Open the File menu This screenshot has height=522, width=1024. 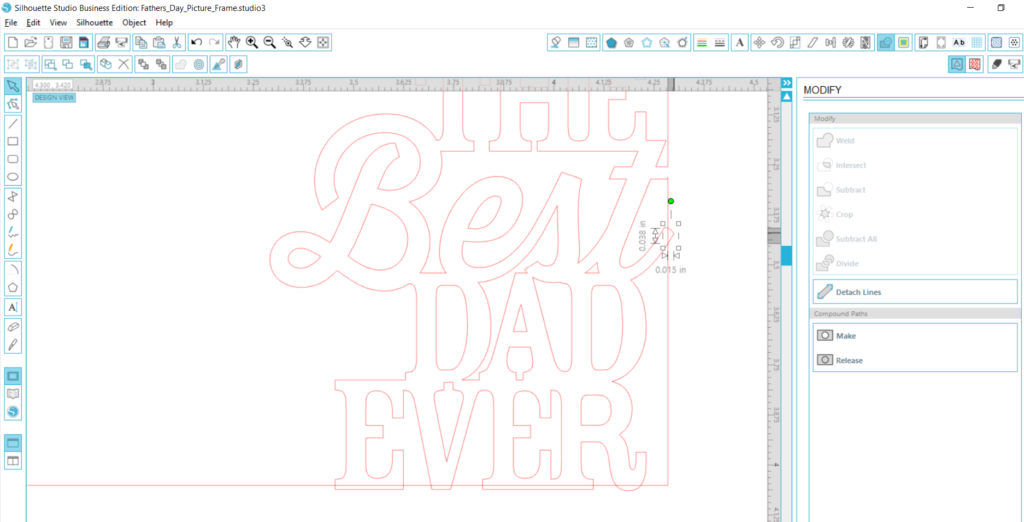tap(11, 22)
